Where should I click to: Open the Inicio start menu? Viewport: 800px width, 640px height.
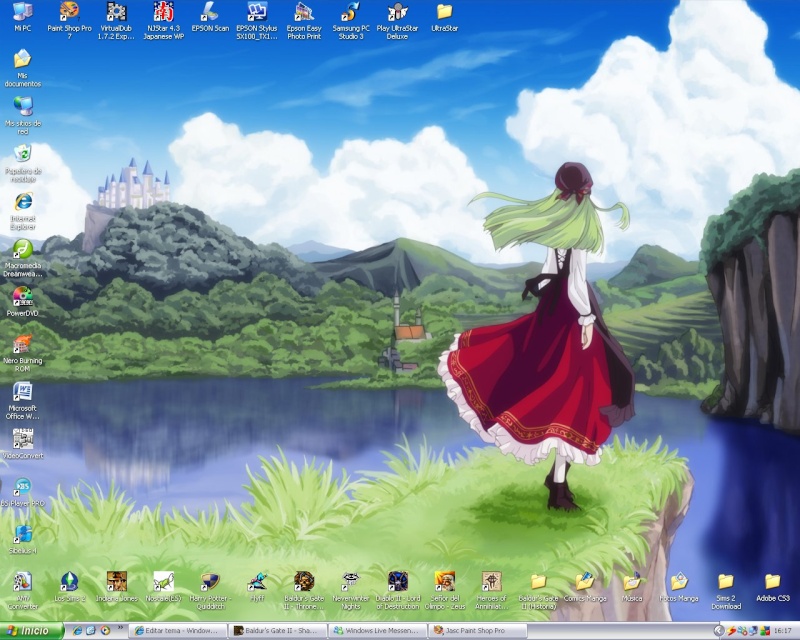tap(32, 631)
